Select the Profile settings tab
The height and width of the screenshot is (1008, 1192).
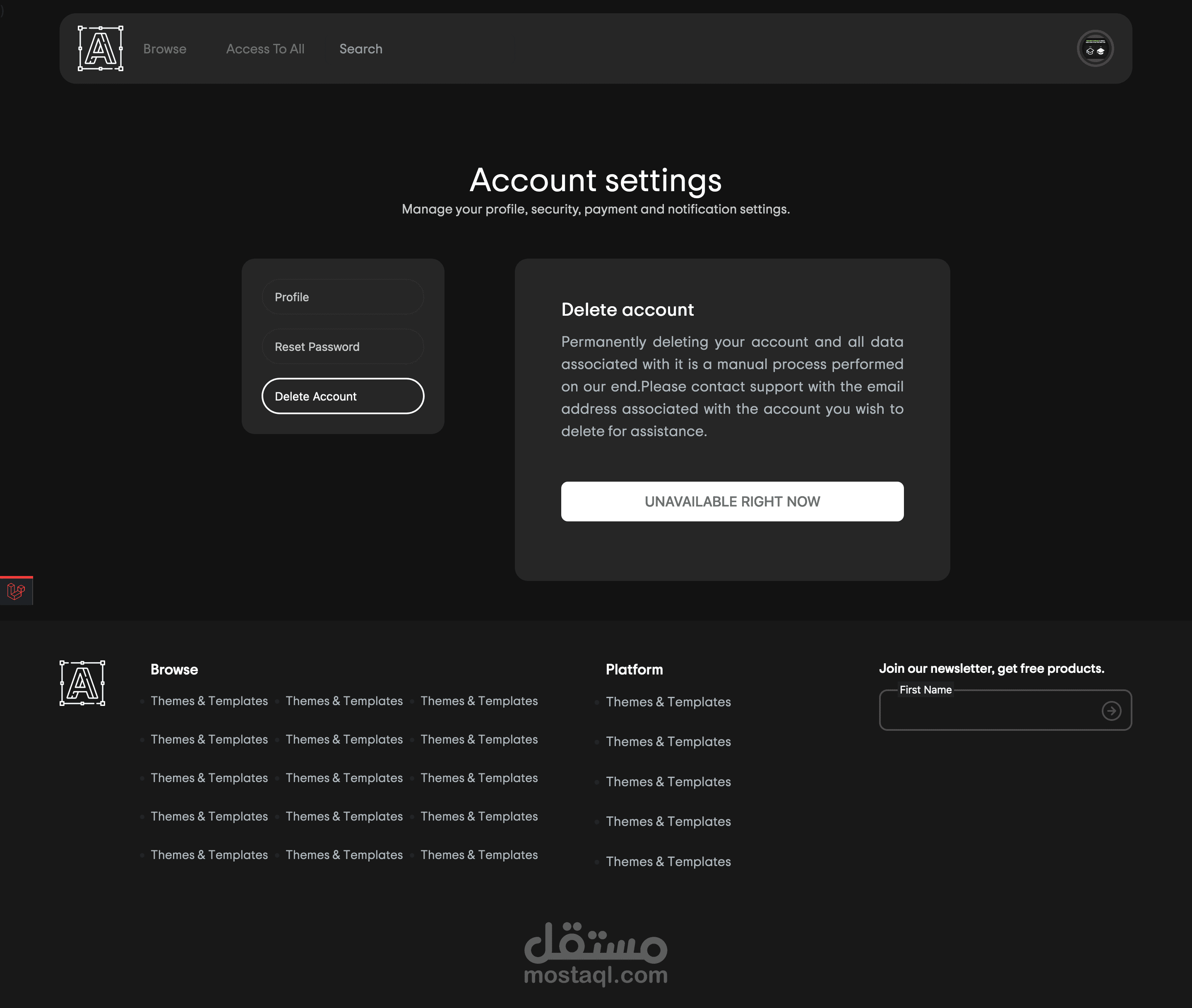(x=342, y=297)
